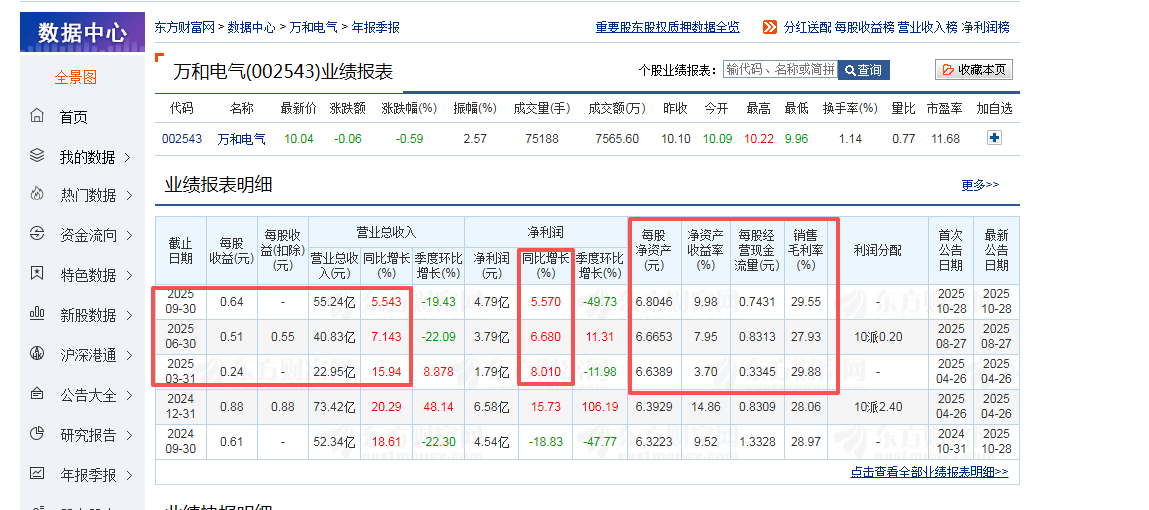Click the 收藏本页 button
Screen dimensions: 1149x510
(974, 70)
